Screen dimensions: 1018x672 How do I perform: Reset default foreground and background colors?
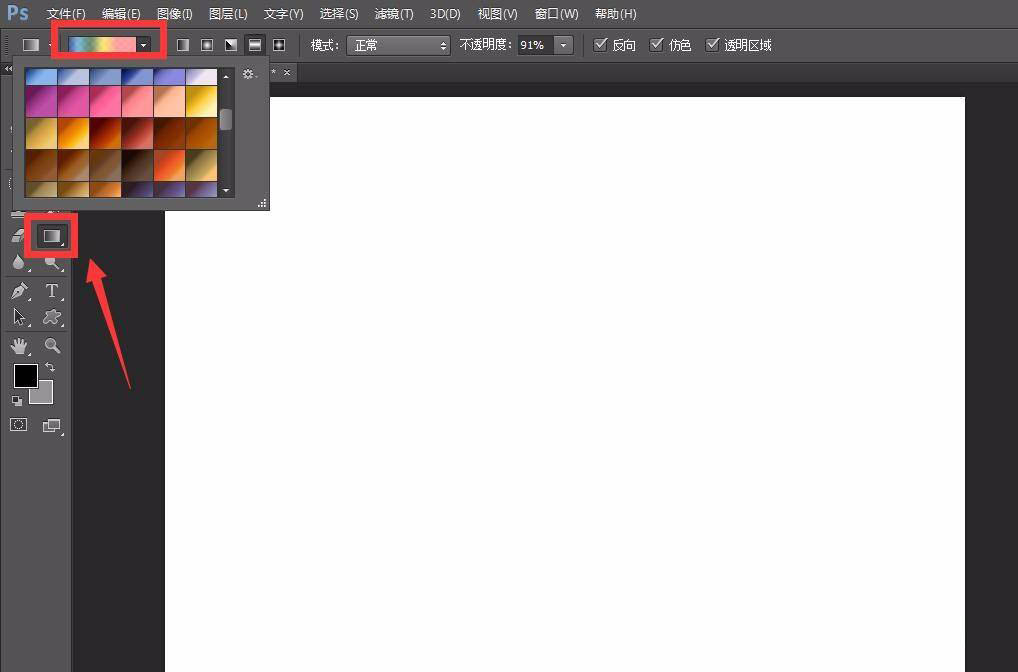(x=15, y=400)
